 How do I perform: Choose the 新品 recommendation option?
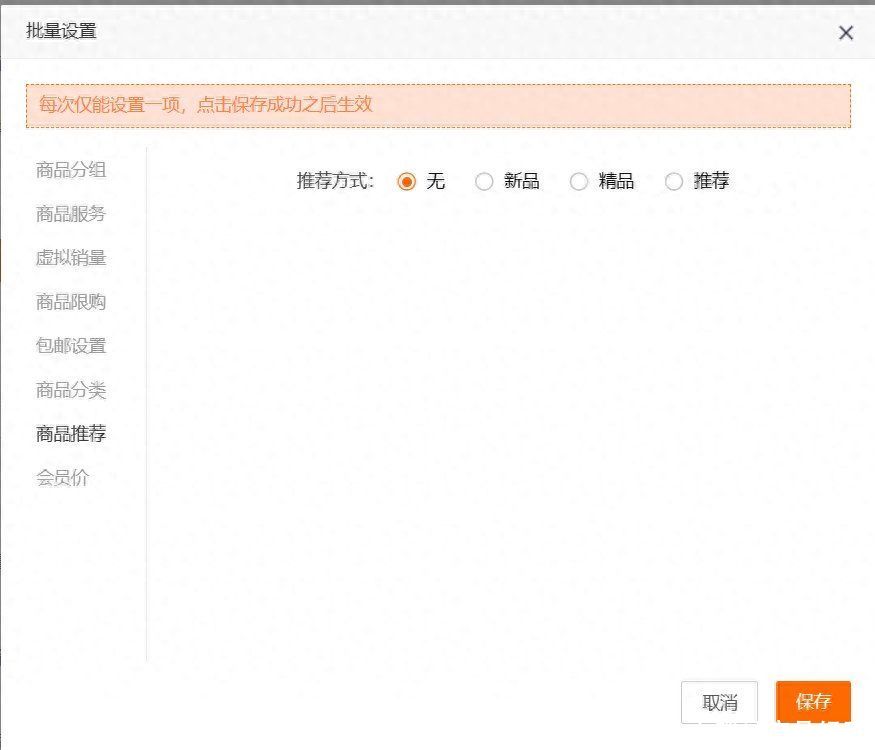[484, 182]
